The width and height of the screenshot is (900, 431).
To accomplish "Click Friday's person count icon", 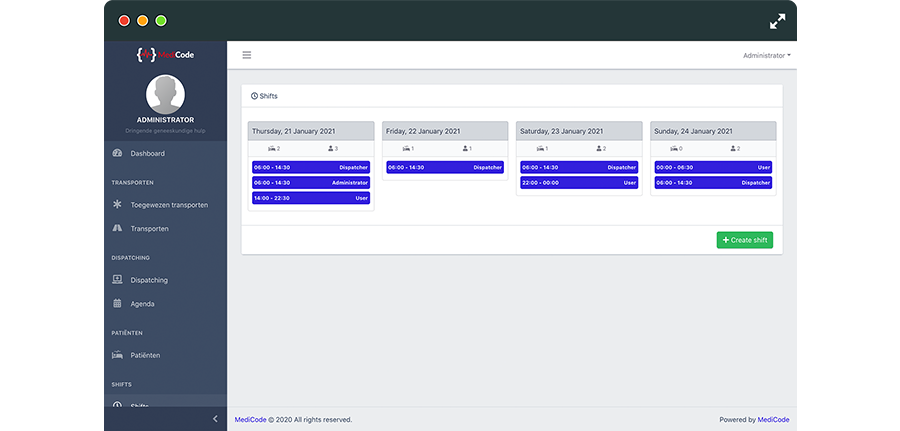I will tap(465, 149).
